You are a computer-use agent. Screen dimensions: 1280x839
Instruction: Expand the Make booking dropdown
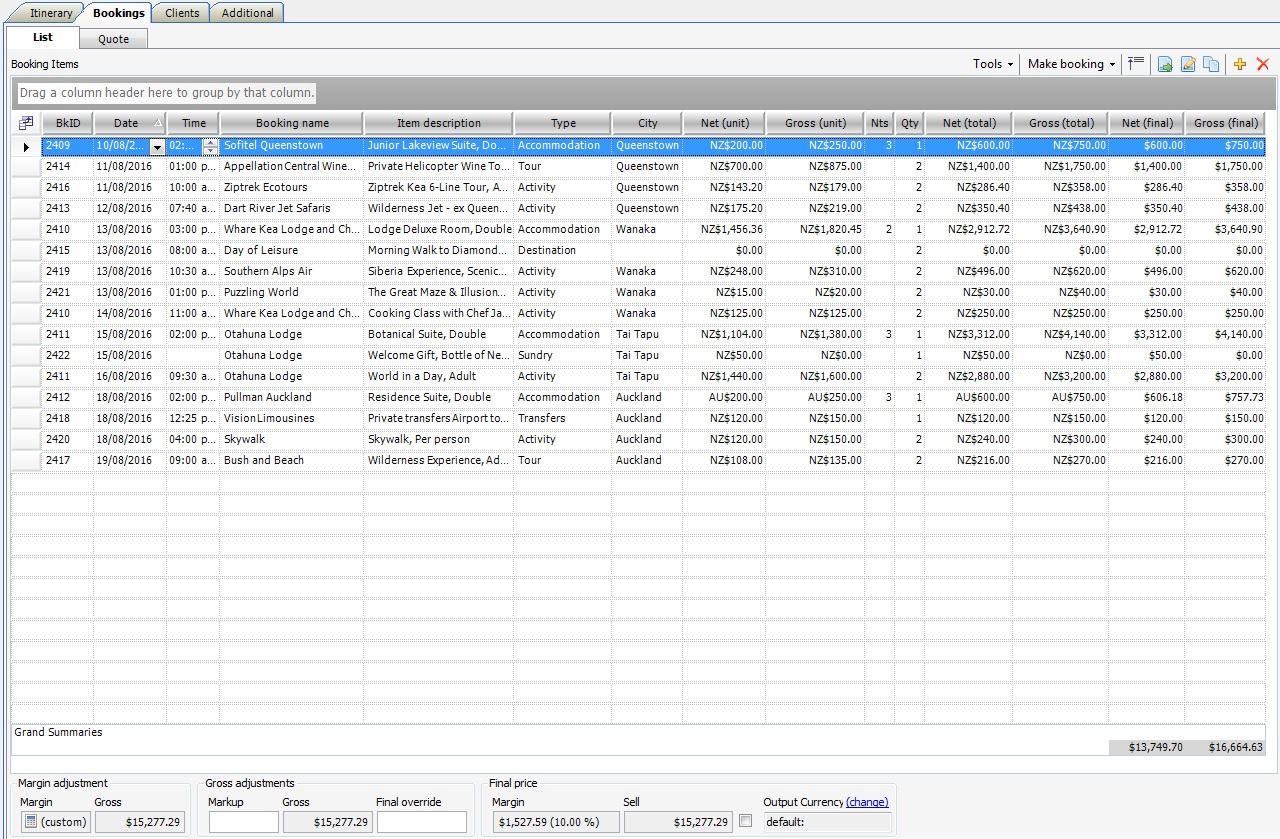pos(1071,64)
